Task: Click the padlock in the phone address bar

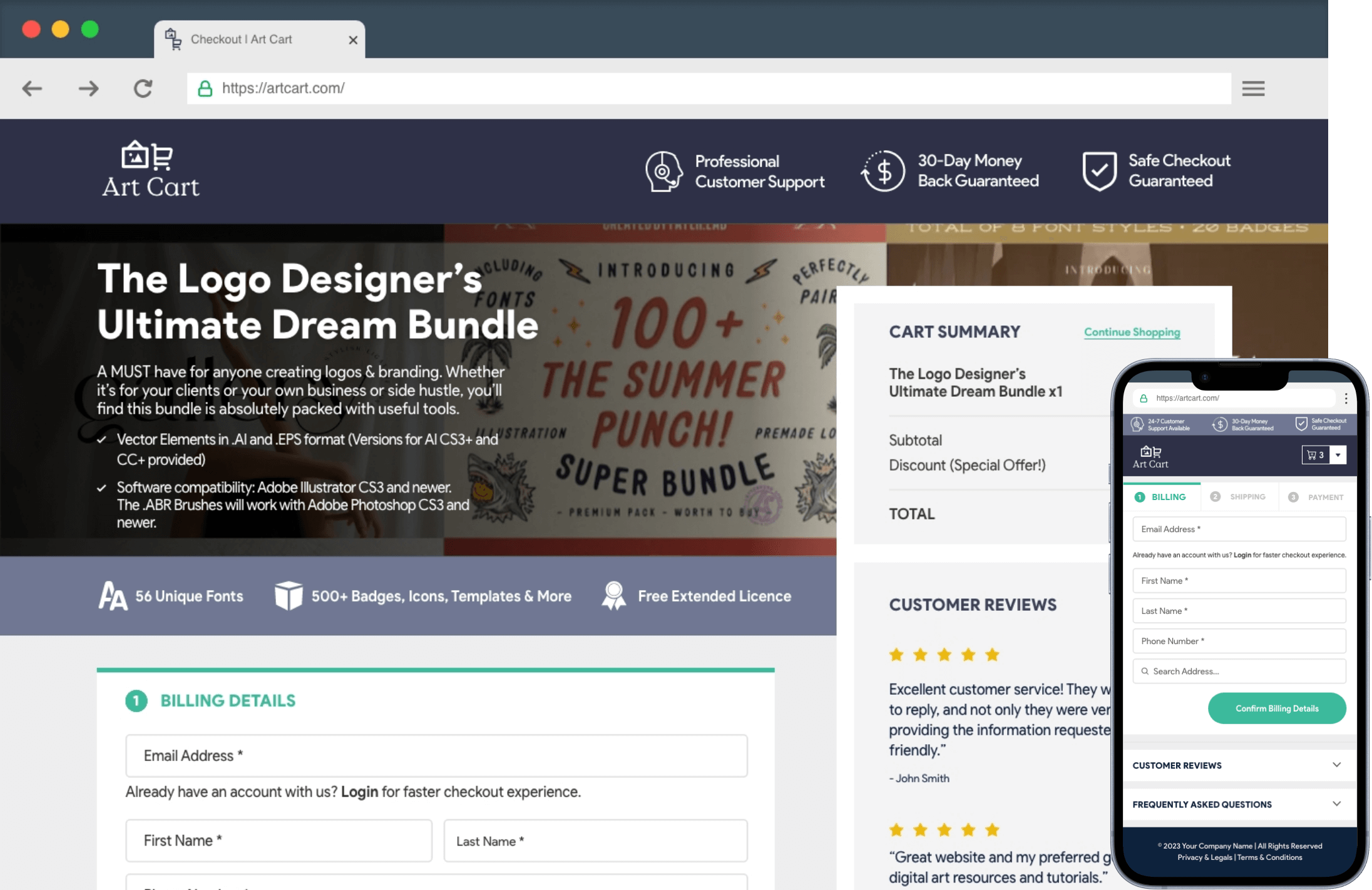Action: click(x=1144, y=398)
